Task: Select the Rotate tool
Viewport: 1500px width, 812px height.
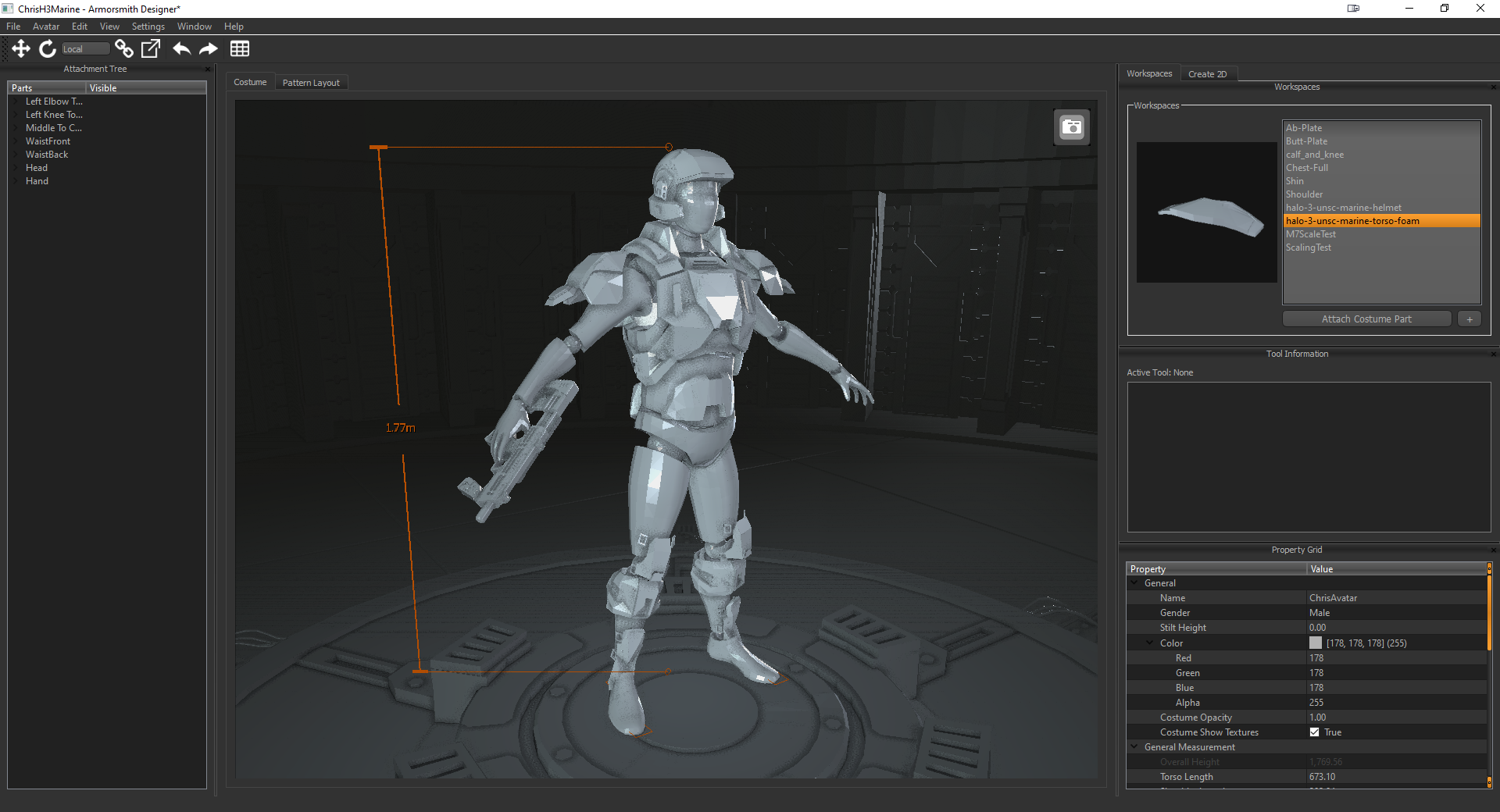Action: tap(48, 48)
